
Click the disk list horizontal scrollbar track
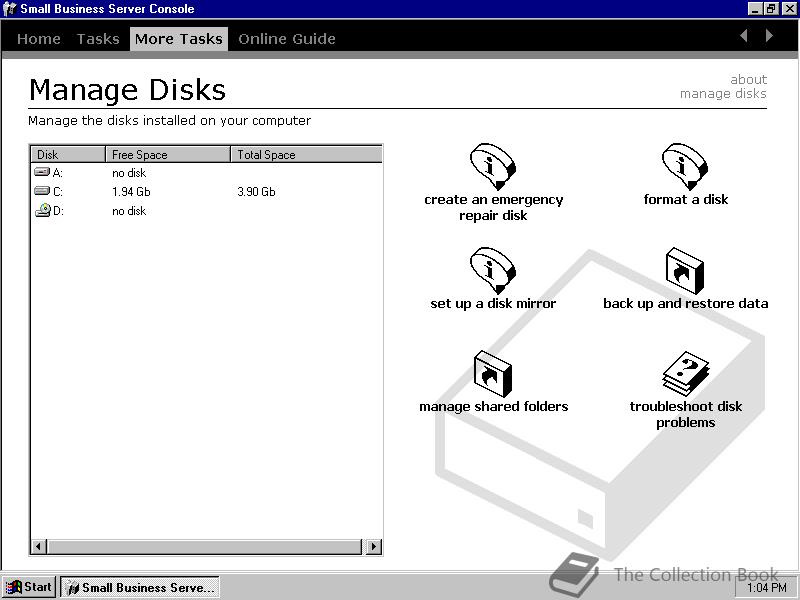click(206, 546)
